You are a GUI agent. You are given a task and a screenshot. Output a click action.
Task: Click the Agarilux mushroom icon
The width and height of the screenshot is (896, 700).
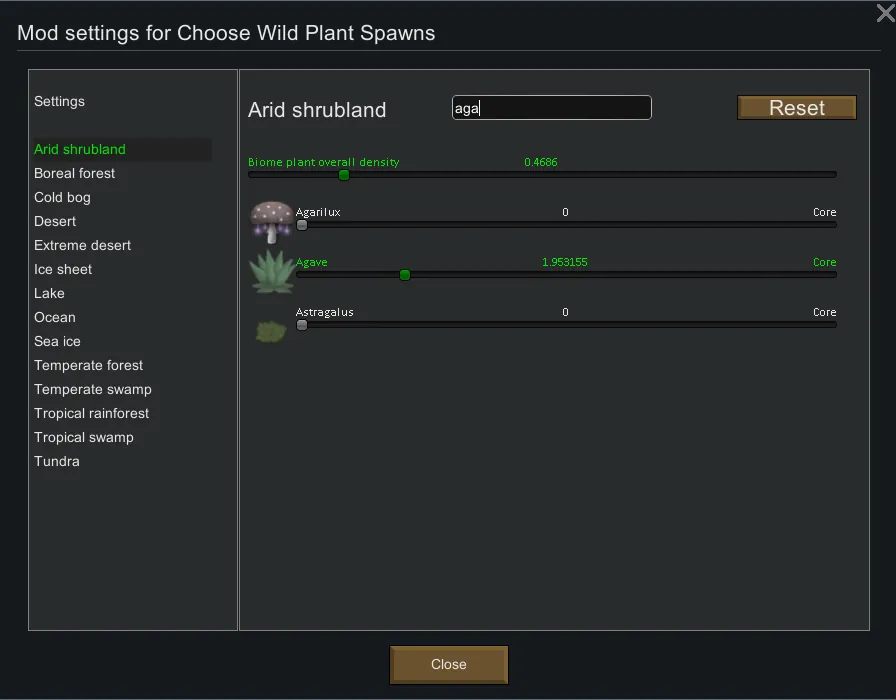tap(271, 221)
